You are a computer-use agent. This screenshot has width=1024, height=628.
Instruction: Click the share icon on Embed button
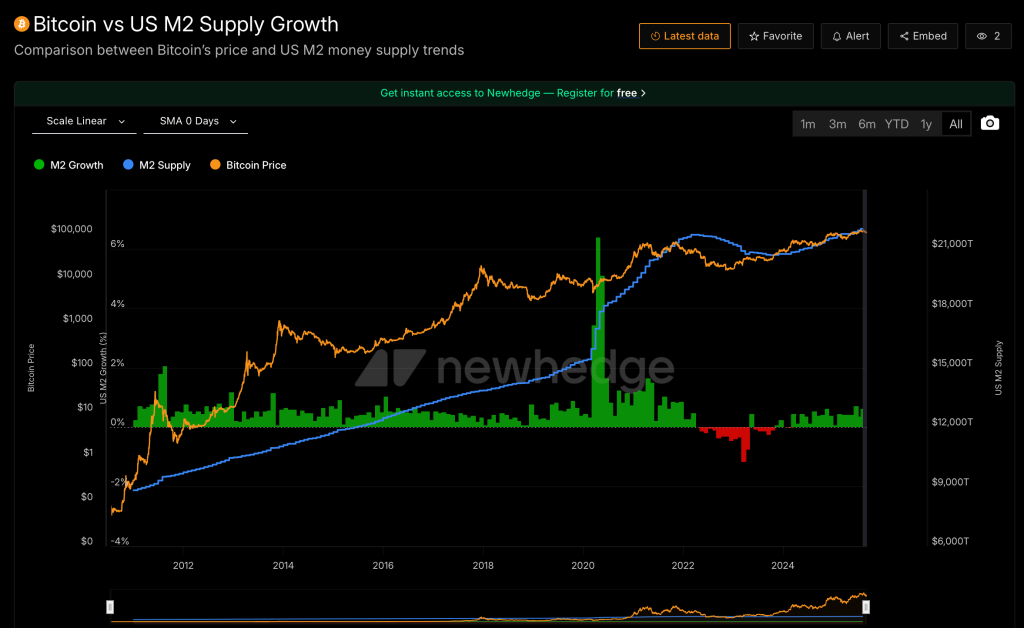pos(905,35)
